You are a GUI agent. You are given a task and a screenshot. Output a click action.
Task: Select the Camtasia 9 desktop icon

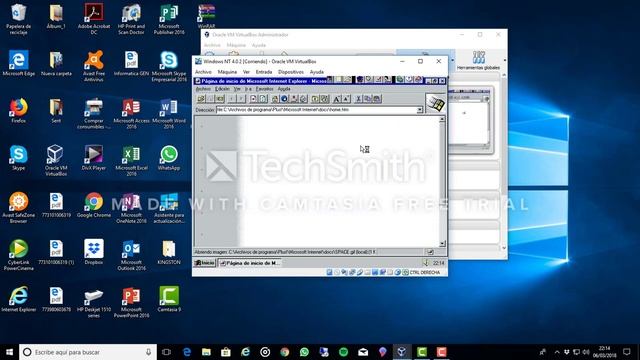[x=169, y=299]
